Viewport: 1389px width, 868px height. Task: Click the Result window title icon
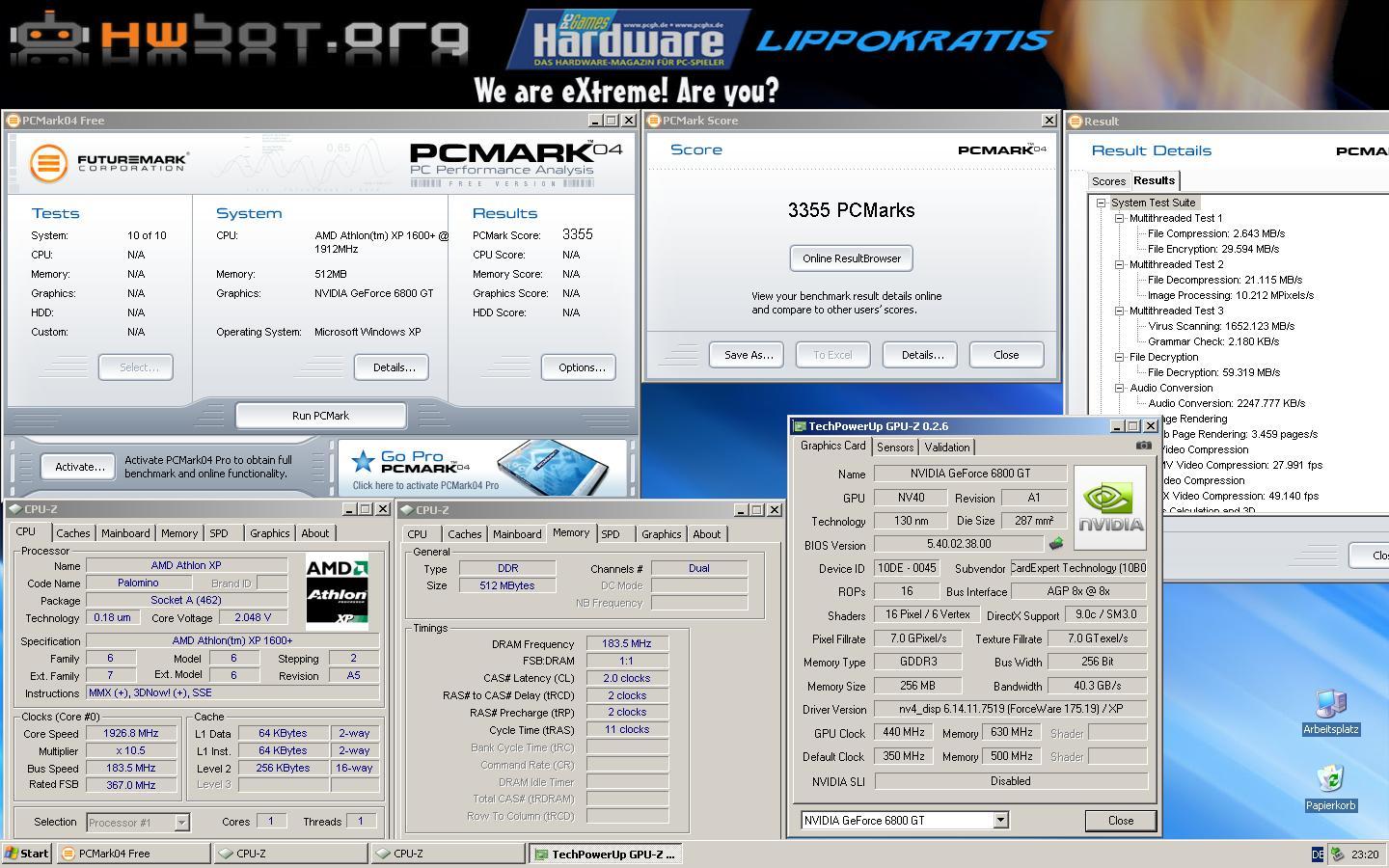tap(1076, 122)
